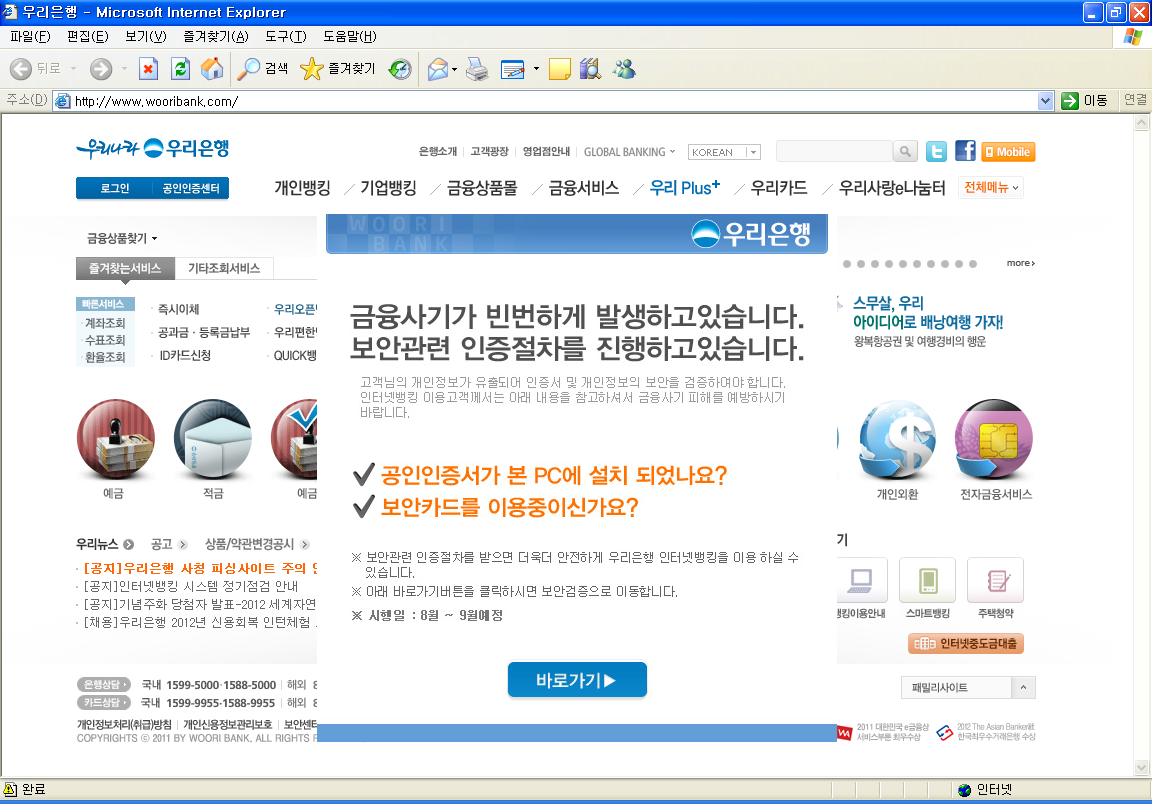Click inside the site search input field
1152x811 pixels.
pyautogui.click(x=834, y=151)
